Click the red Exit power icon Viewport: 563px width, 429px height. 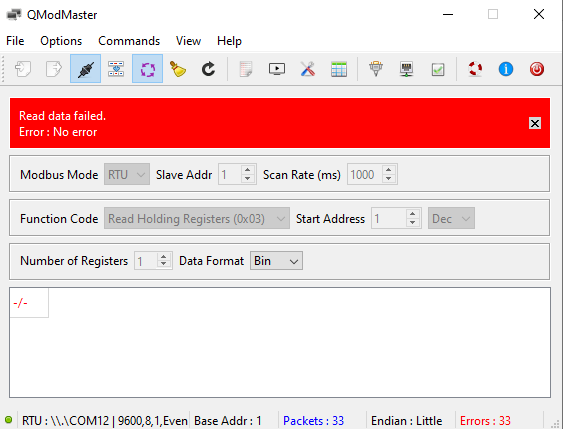pos(537,69)
